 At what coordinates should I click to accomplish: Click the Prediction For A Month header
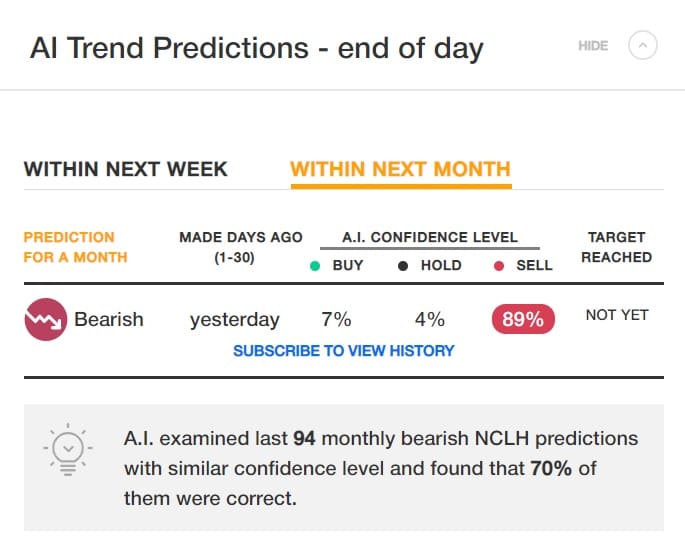click(x=75, y=247)
